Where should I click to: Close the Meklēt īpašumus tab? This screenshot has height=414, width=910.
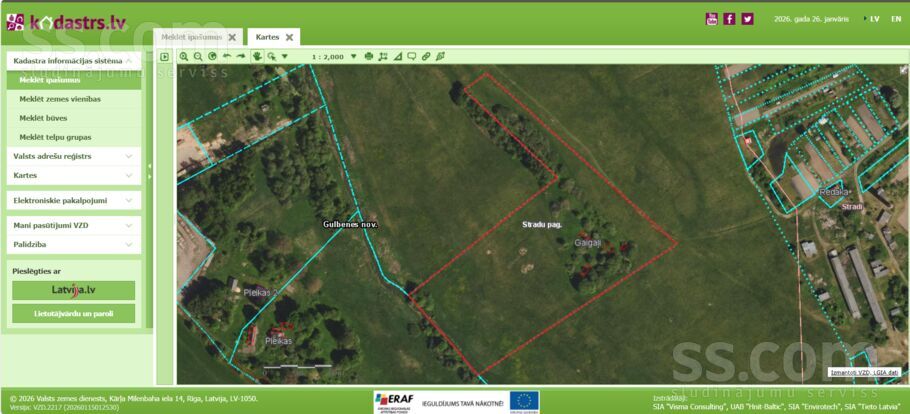232,37
